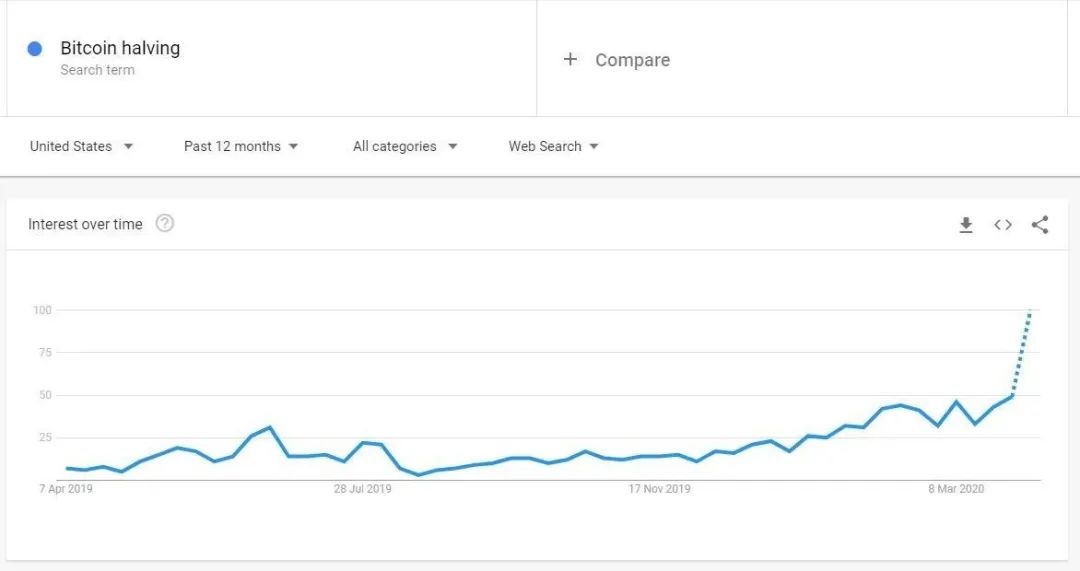Edit the Bitcoin halving search term
Screen dimensions: 1080x571
[120, 48]
